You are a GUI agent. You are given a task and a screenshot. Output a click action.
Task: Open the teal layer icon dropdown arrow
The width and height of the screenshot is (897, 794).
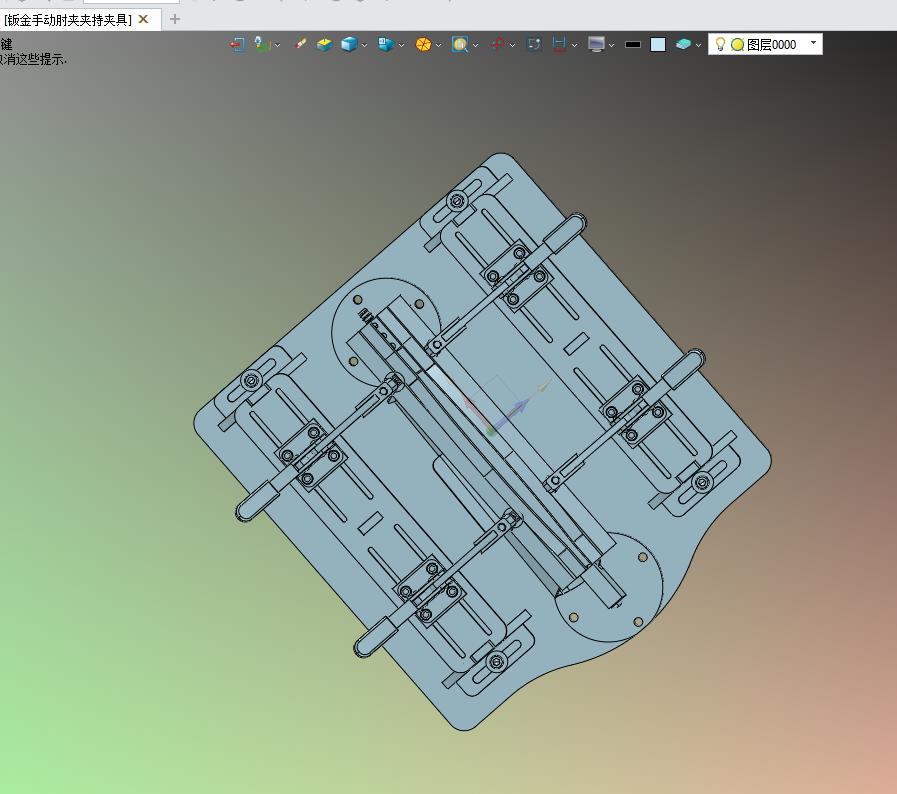tap(698, 45)
